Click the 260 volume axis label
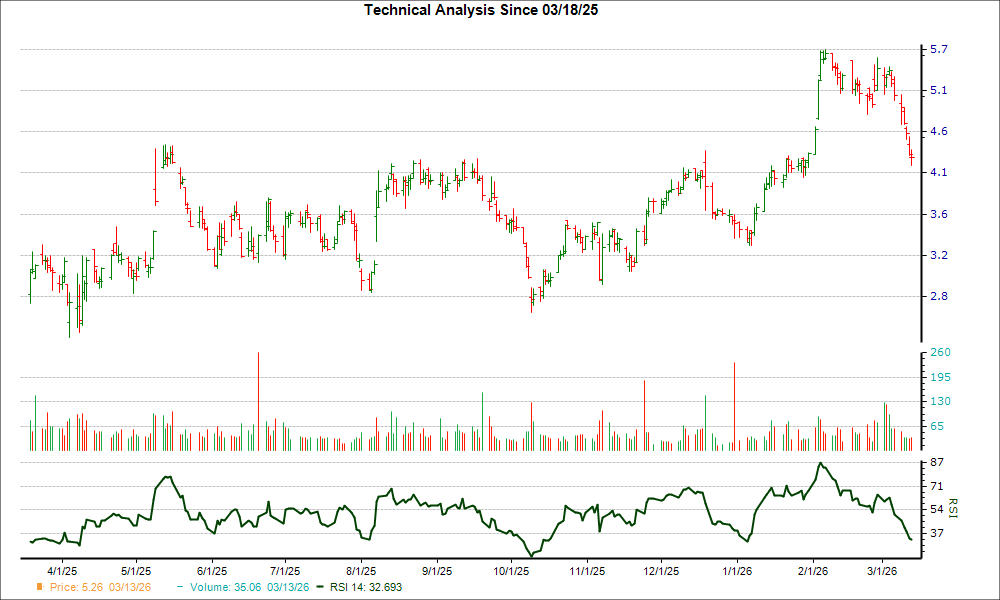 click(x=941, y=353)
